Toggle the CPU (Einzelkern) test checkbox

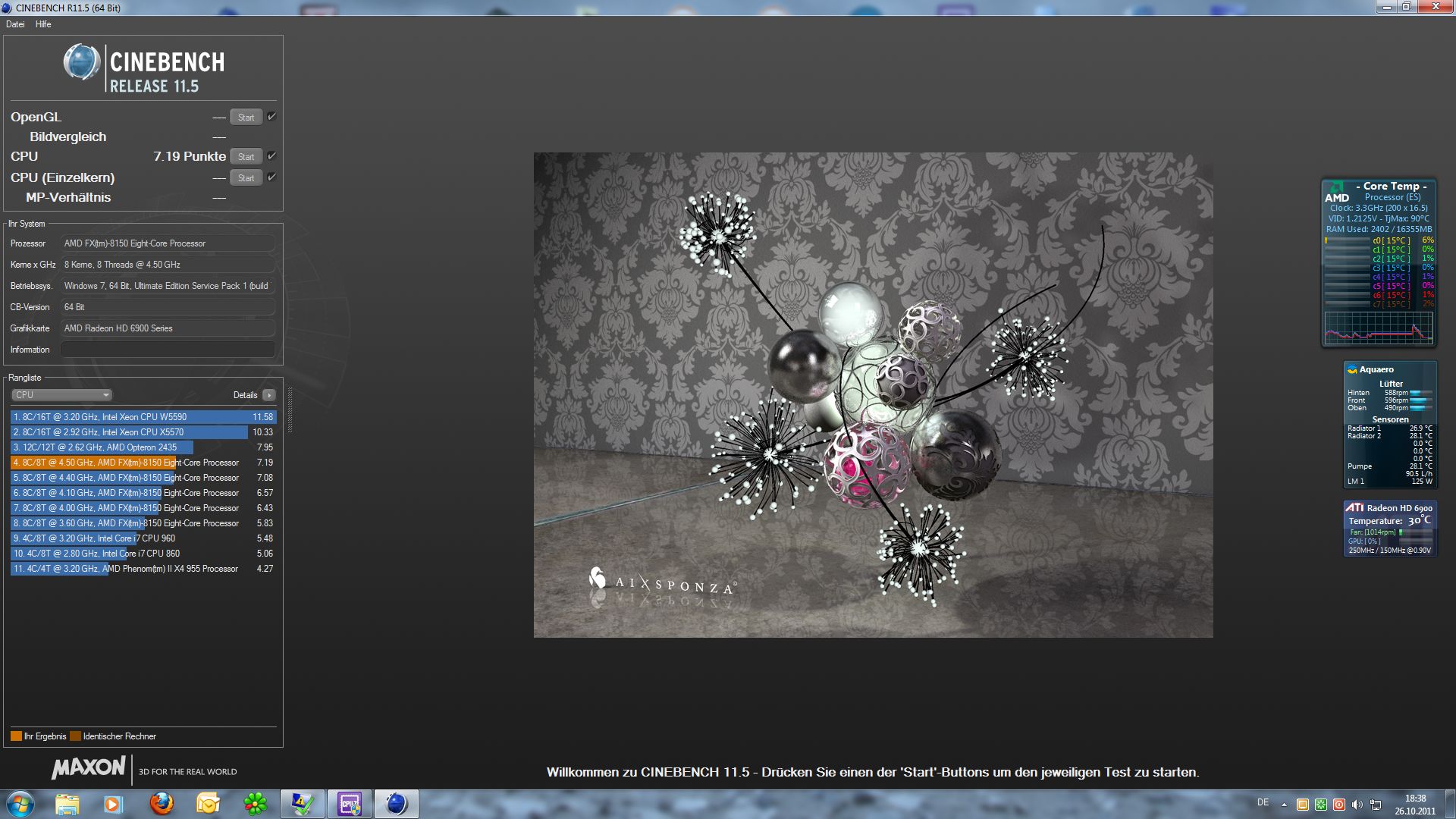[x=271, y=177]
